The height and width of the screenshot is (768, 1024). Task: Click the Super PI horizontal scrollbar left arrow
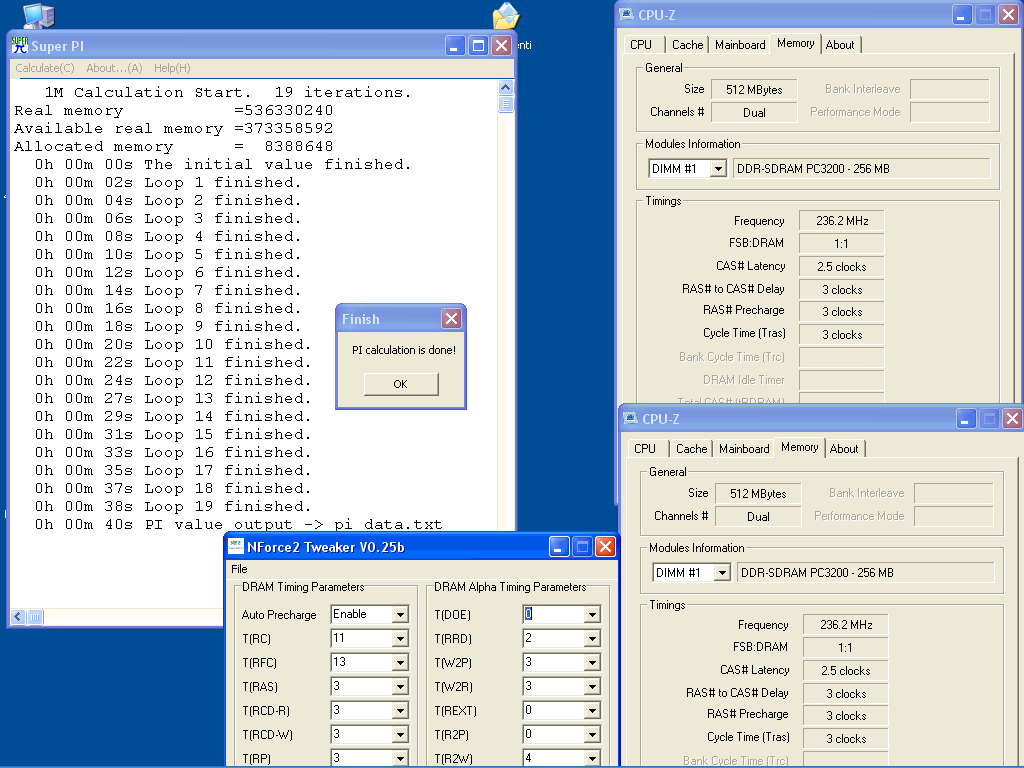(x=18, y=616)
